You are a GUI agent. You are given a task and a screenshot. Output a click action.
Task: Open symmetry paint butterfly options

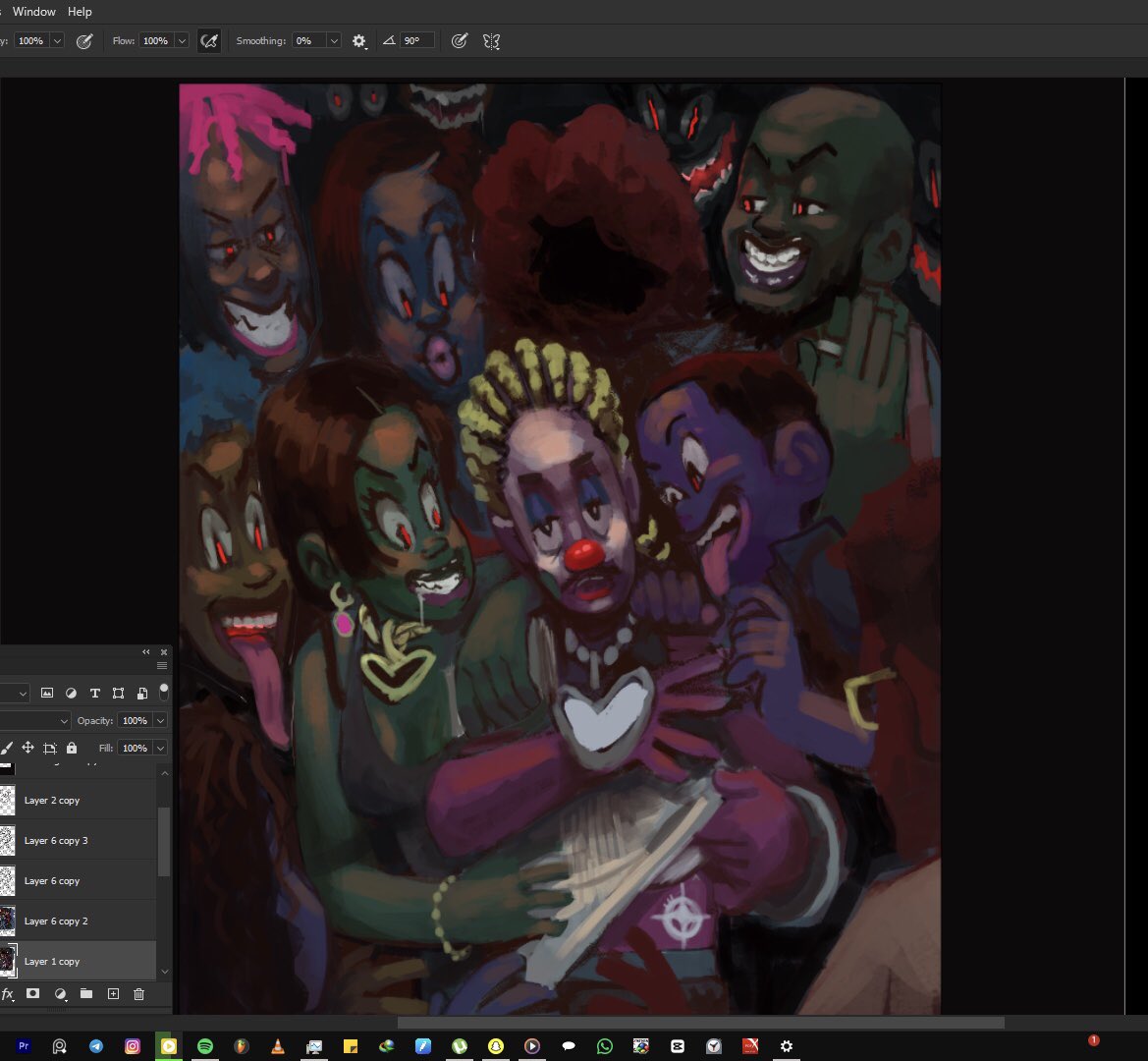point(491,41)
